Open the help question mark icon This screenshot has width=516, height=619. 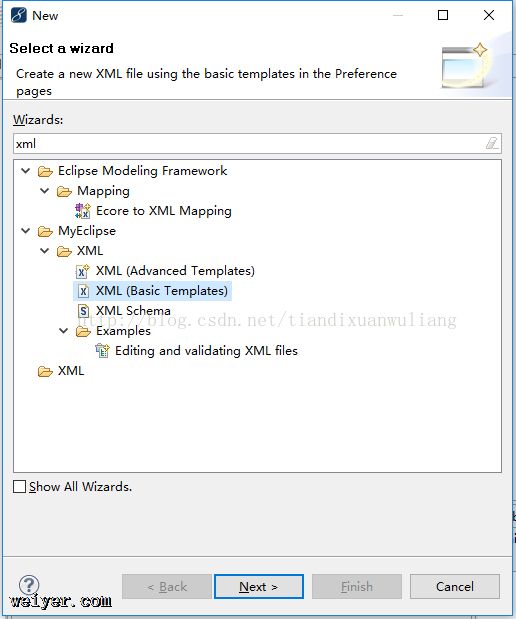point(29,585)
